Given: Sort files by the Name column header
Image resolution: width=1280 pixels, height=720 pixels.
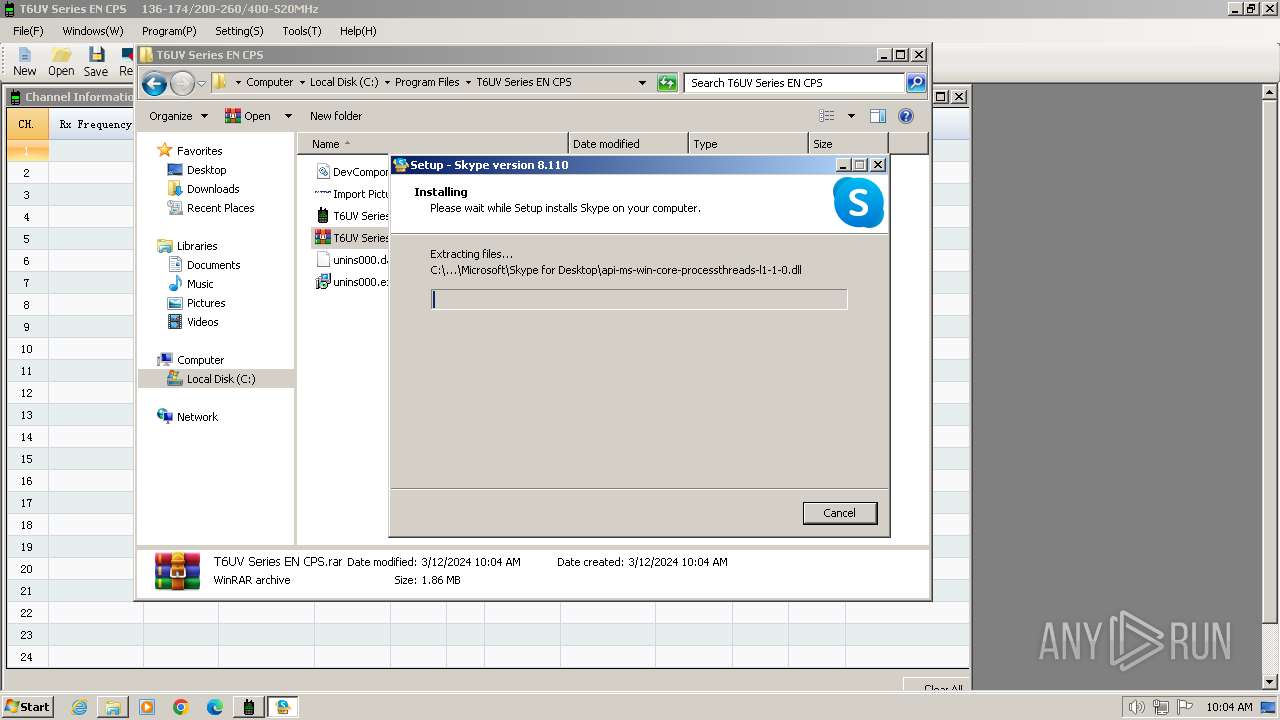Looking at the screenshot, I should click(x=432, y=144).
